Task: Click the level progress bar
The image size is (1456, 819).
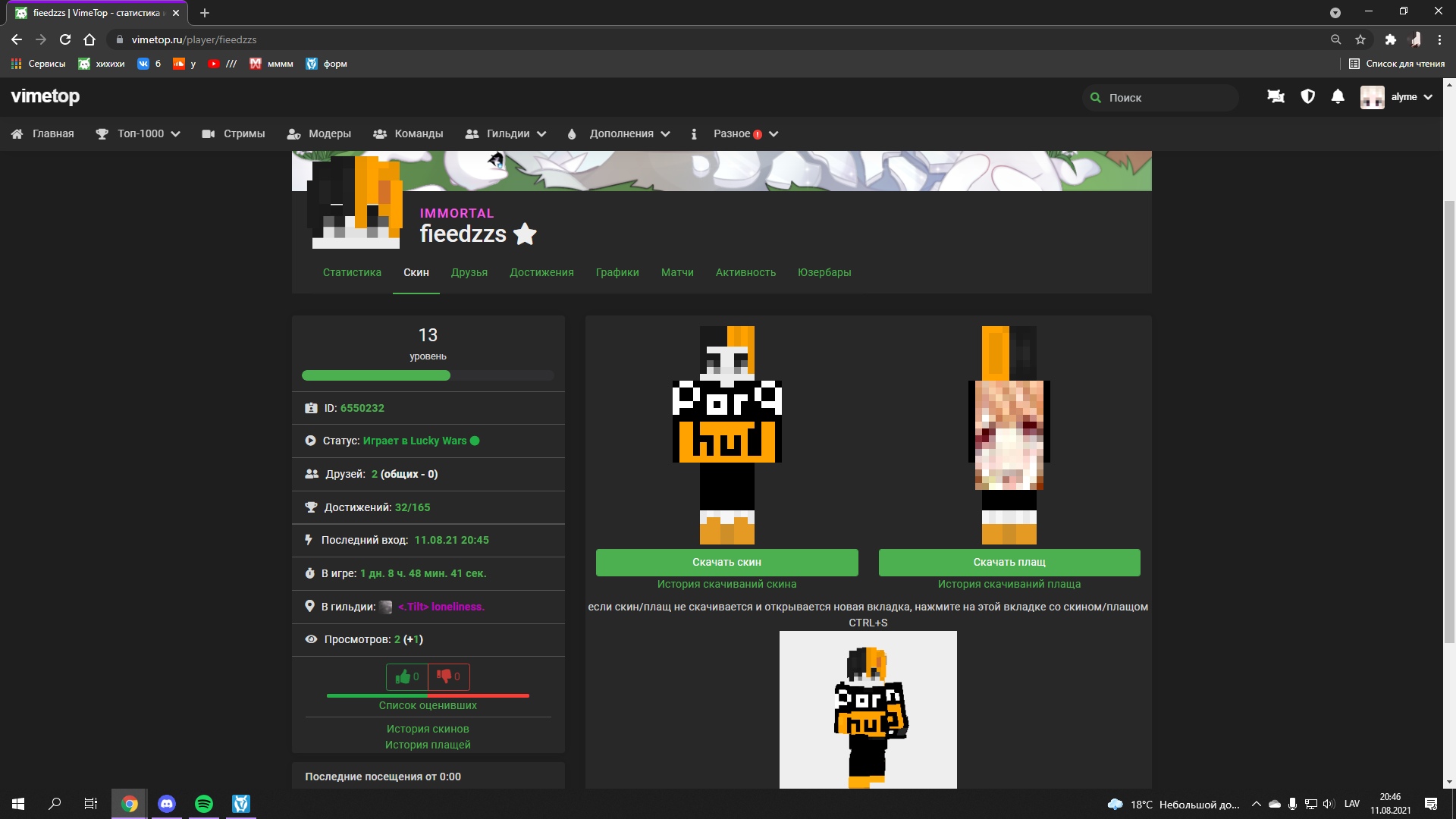Action: point(428,375)
